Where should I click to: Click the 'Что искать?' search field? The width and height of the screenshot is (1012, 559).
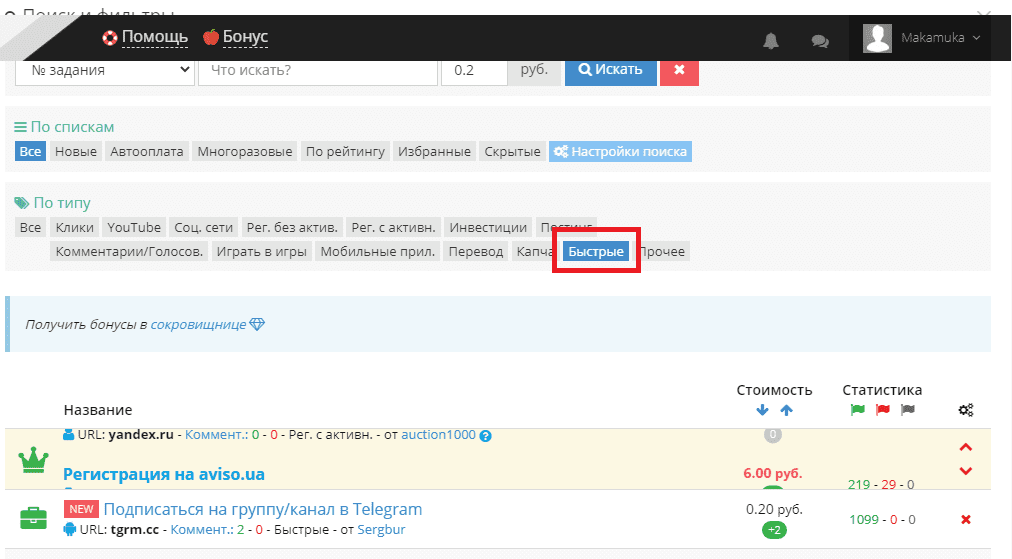click(x=318, y=70)
